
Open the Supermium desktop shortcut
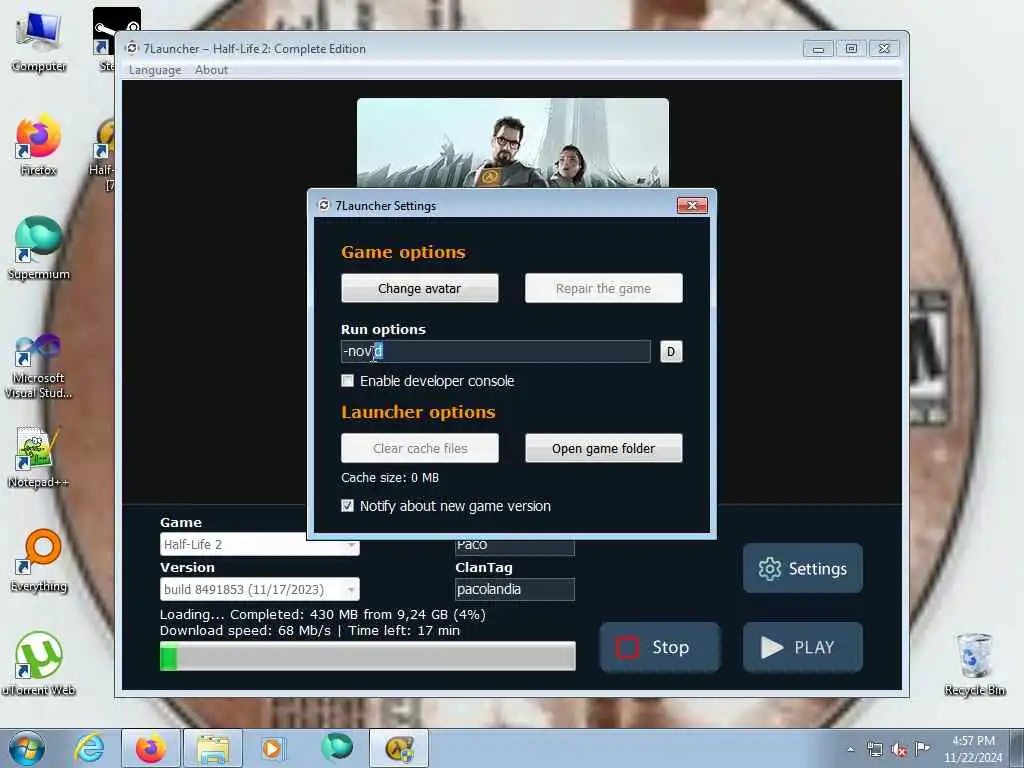click(39, 249)
